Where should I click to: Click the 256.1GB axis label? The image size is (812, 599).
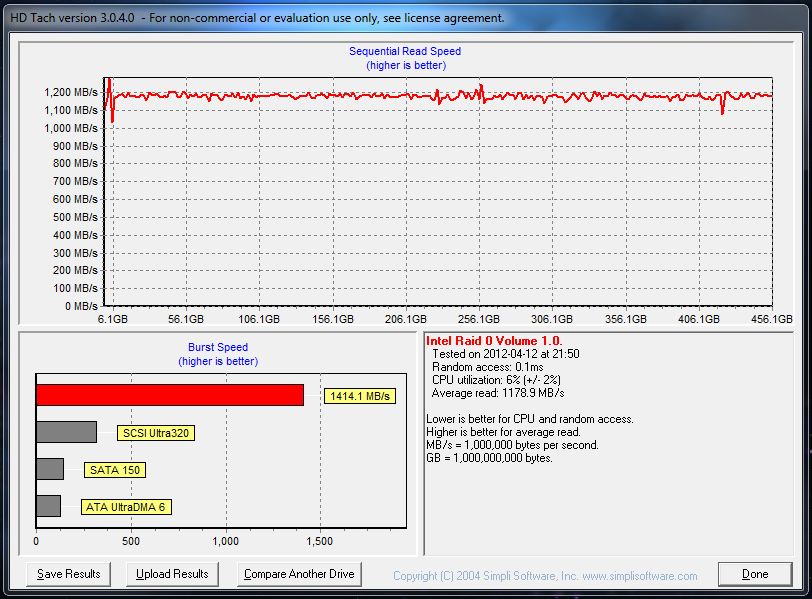478,319
